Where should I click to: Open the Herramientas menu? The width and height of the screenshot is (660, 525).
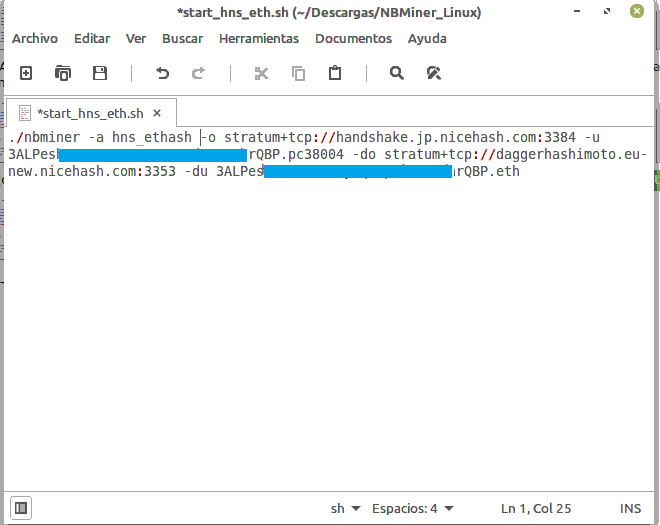click(x=259, y=39)
